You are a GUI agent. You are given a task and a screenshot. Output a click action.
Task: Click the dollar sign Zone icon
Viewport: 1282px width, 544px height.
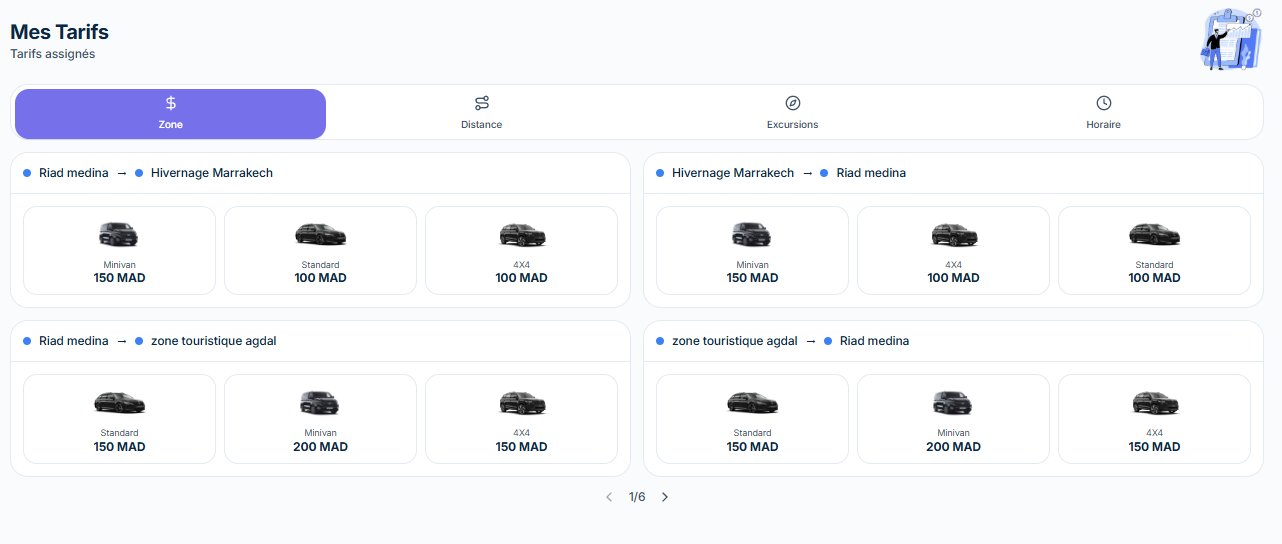pyautogui.click(x=171, y=103)
